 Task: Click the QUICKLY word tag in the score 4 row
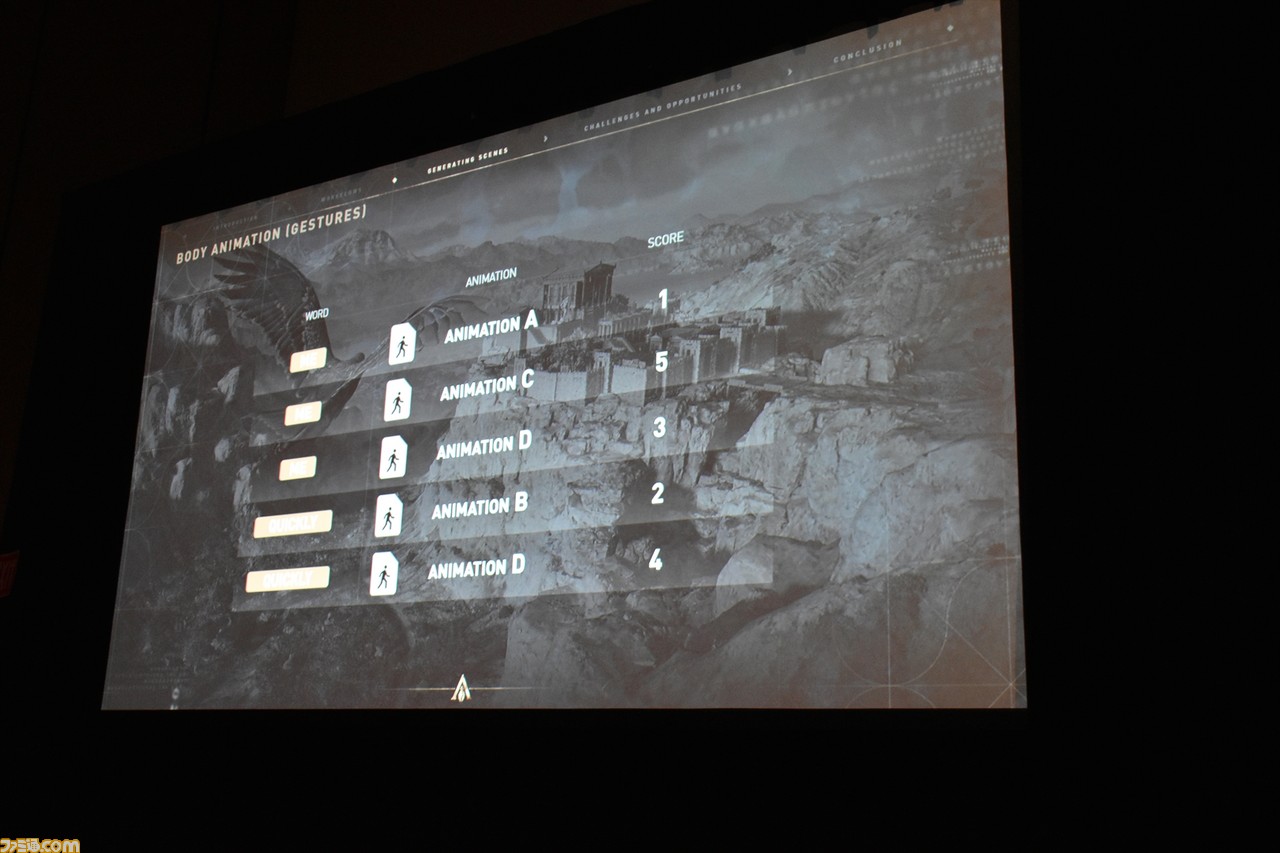[287, 579]
